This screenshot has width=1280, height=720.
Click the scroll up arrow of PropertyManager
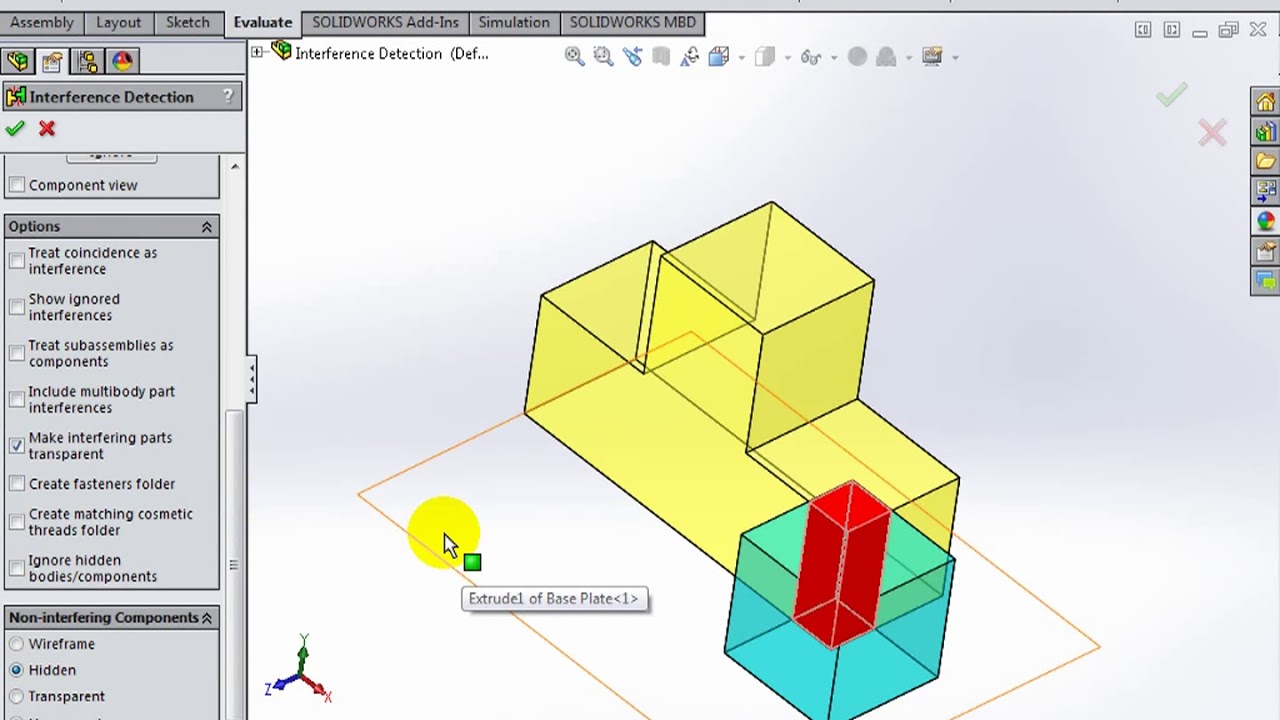(234, 166)
